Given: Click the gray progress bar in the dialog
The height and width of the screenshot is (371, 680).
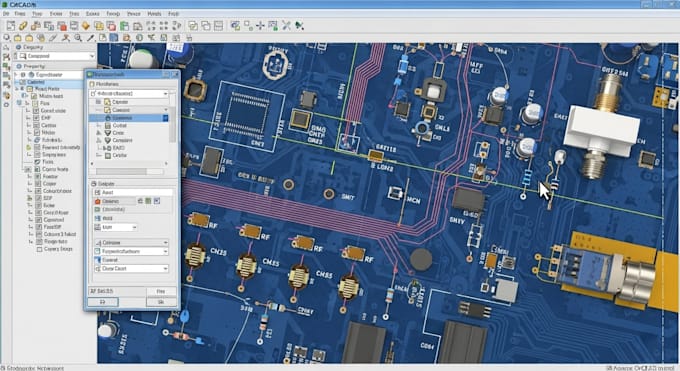Looking at the screenshot, I should tap(130, 172).
